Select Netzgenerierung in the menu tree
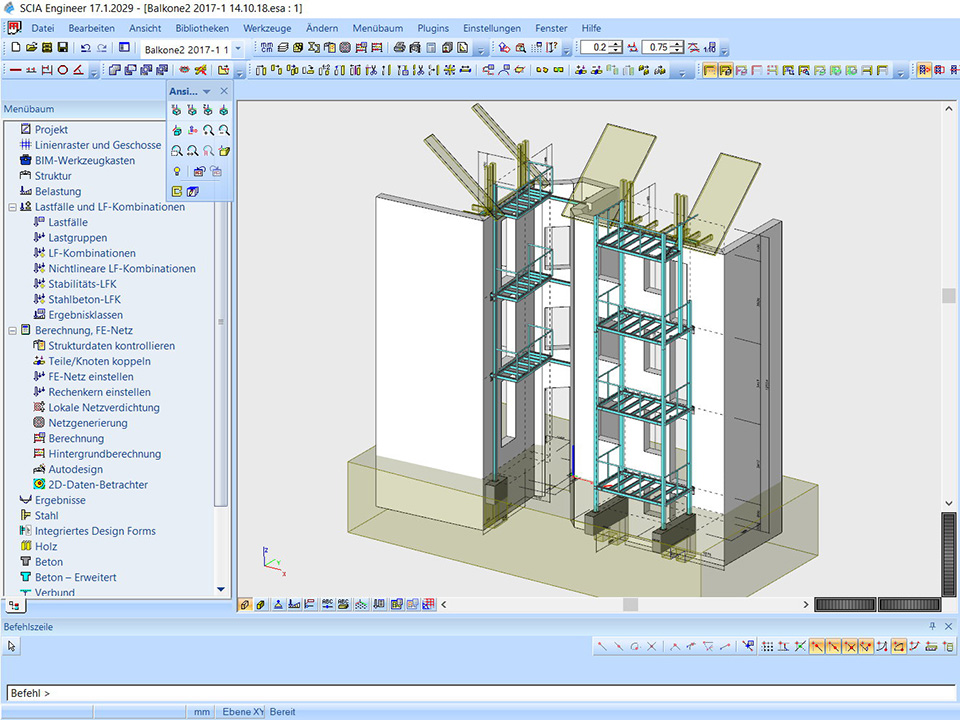Viewport: 960px width, 720px height. pyautogui.click(x=88, y=423)
